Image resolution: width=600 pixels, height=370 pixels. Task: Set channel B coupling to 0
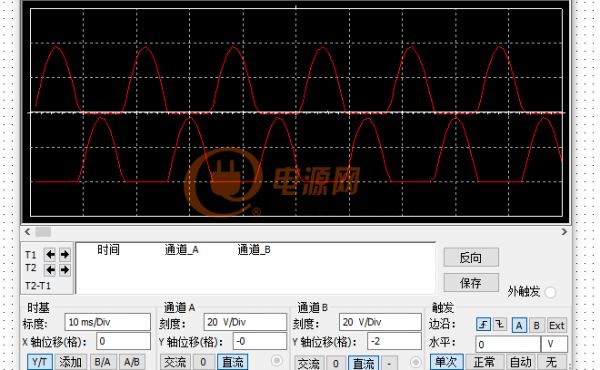tap(336, 363)
